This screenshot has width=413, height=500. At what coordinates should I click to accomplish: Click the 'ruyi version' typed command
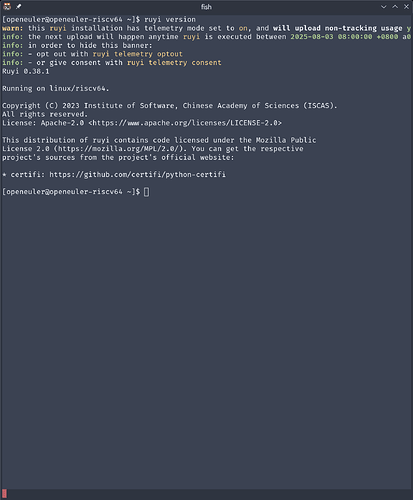pyautogui.click(x=170, y=19)
